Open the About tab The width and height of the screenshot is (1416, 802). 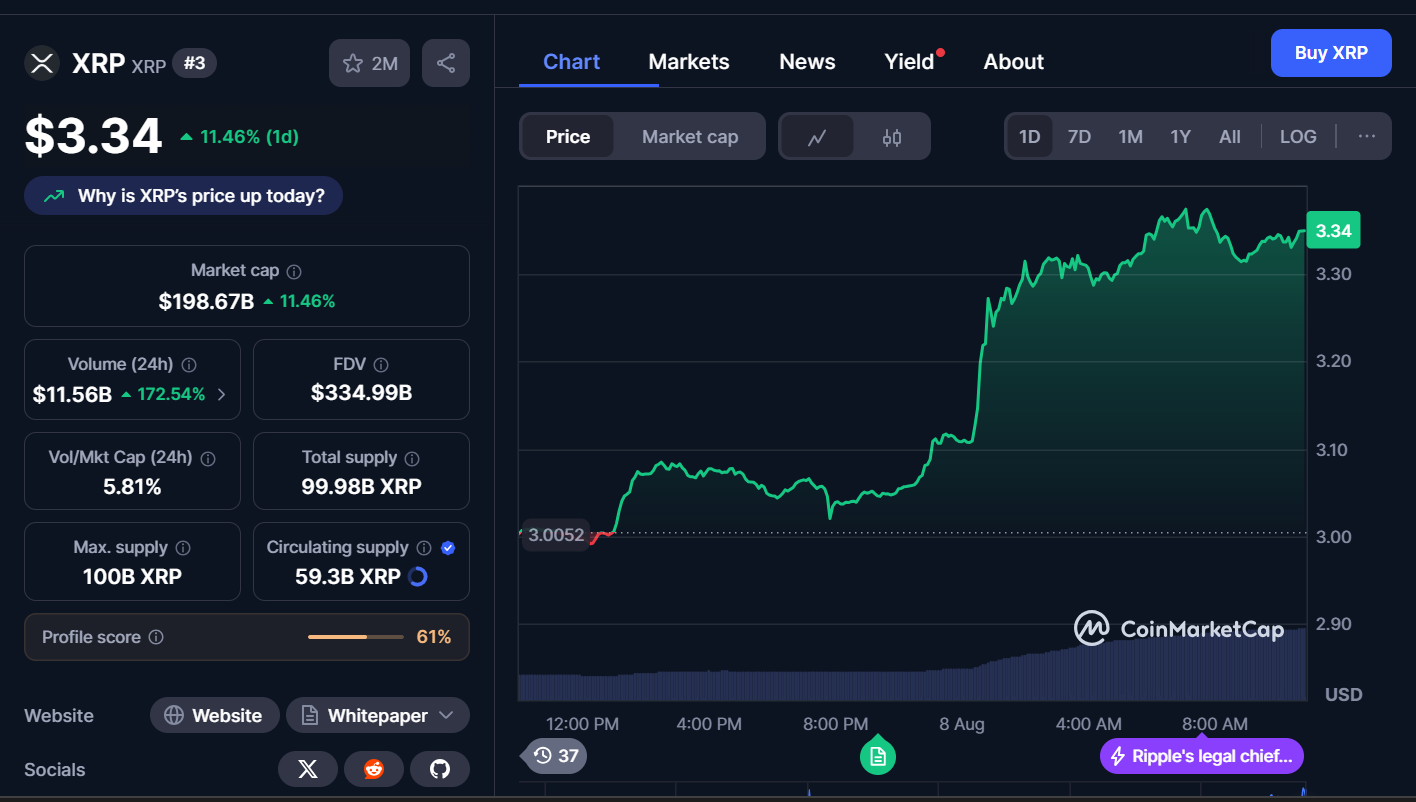click(1014, 62)
